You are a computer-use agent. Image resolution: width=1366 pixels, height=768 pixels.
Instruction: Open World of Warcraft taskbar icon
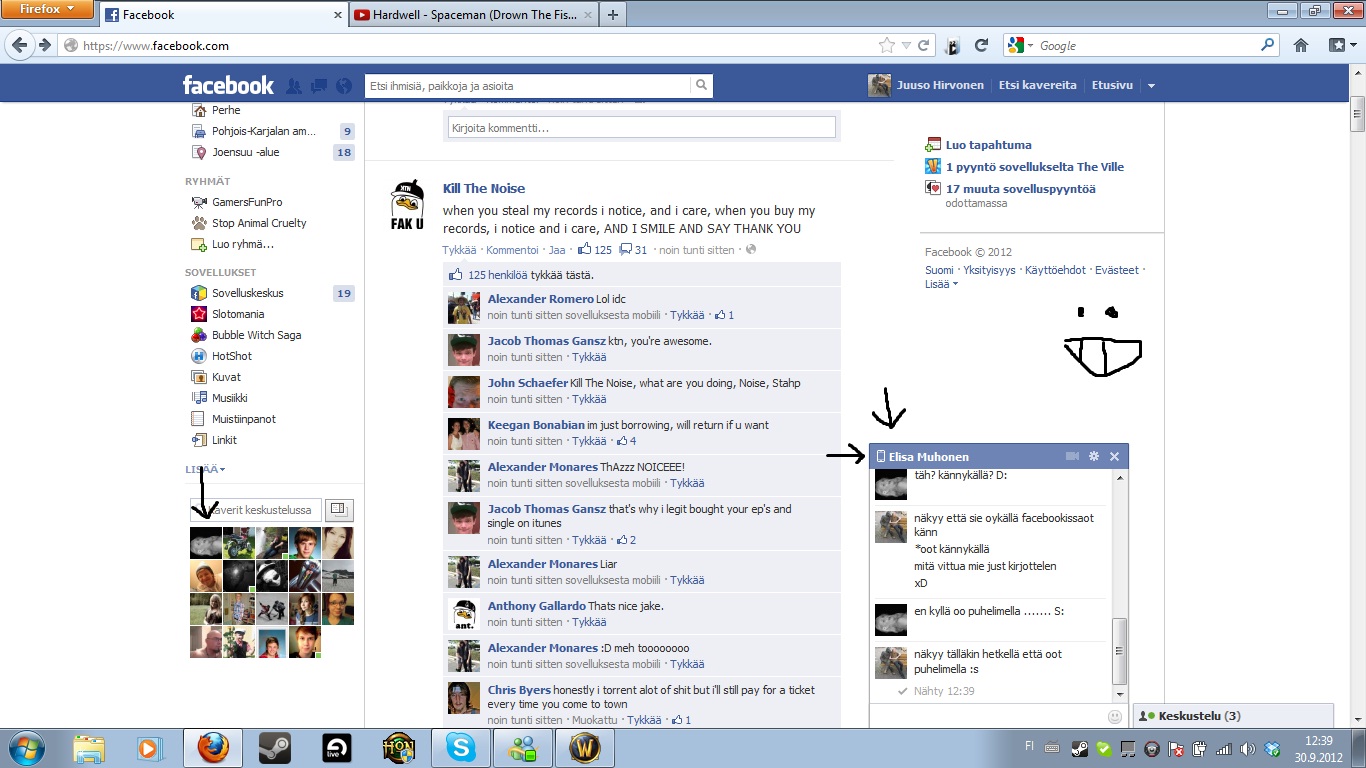click(584, 748)
